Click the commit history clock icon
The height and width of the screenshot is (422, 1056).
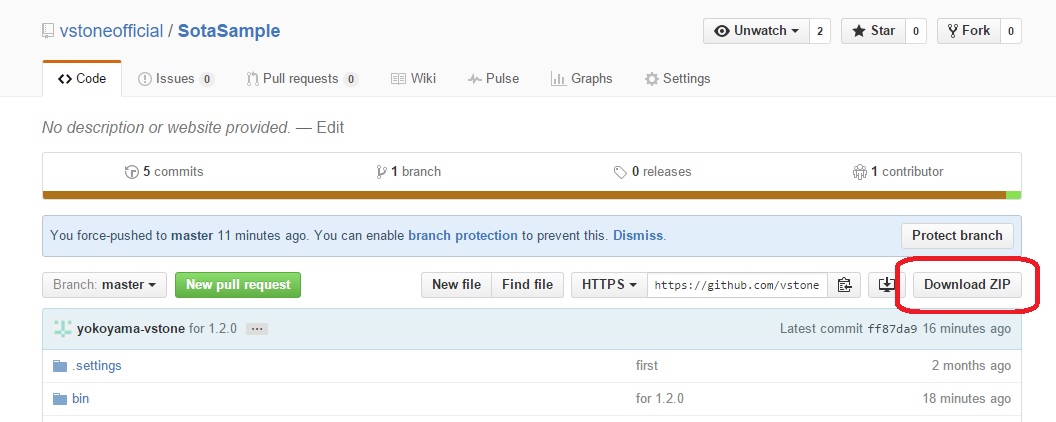pos(131,172)
